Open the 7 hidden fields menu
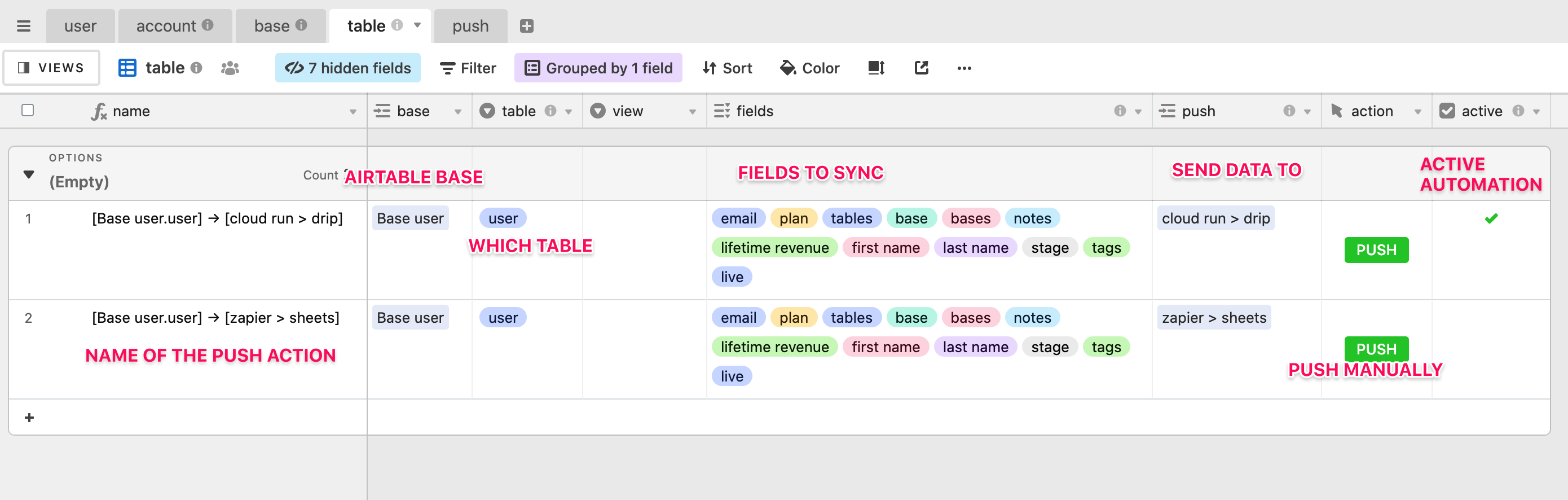 (x=347, y=68)
